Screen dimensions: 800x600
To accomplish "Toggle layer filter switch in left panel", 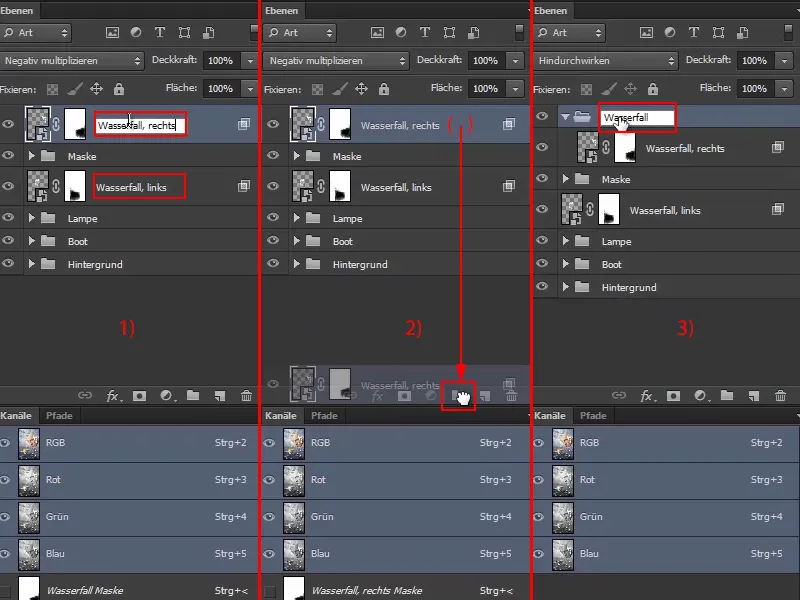I will tap(254, 32).
